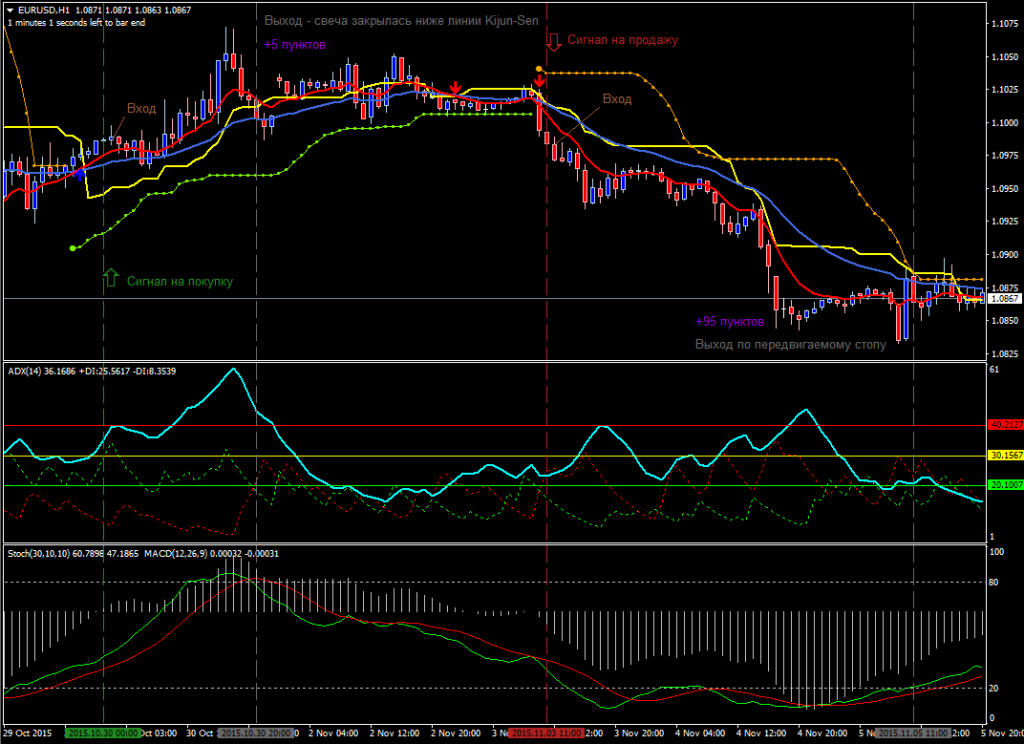The height and width of the screenshot is (744, 1024).
Task: Click the current price tag 1.0867
Action: pyautogui.click(x=1003, y=298)
